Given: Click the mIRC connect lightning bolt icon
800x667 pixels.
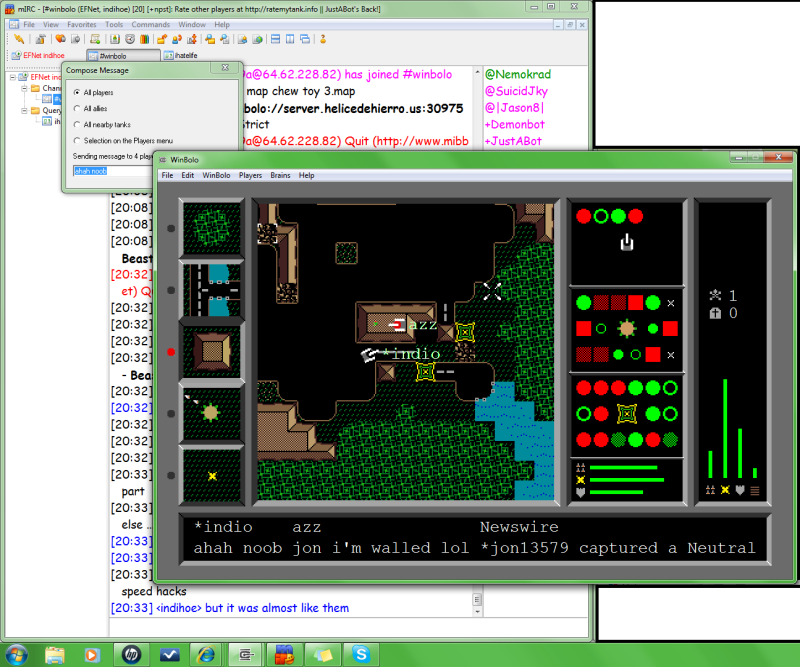Looking at the screenshot, I should click(20, 39).
